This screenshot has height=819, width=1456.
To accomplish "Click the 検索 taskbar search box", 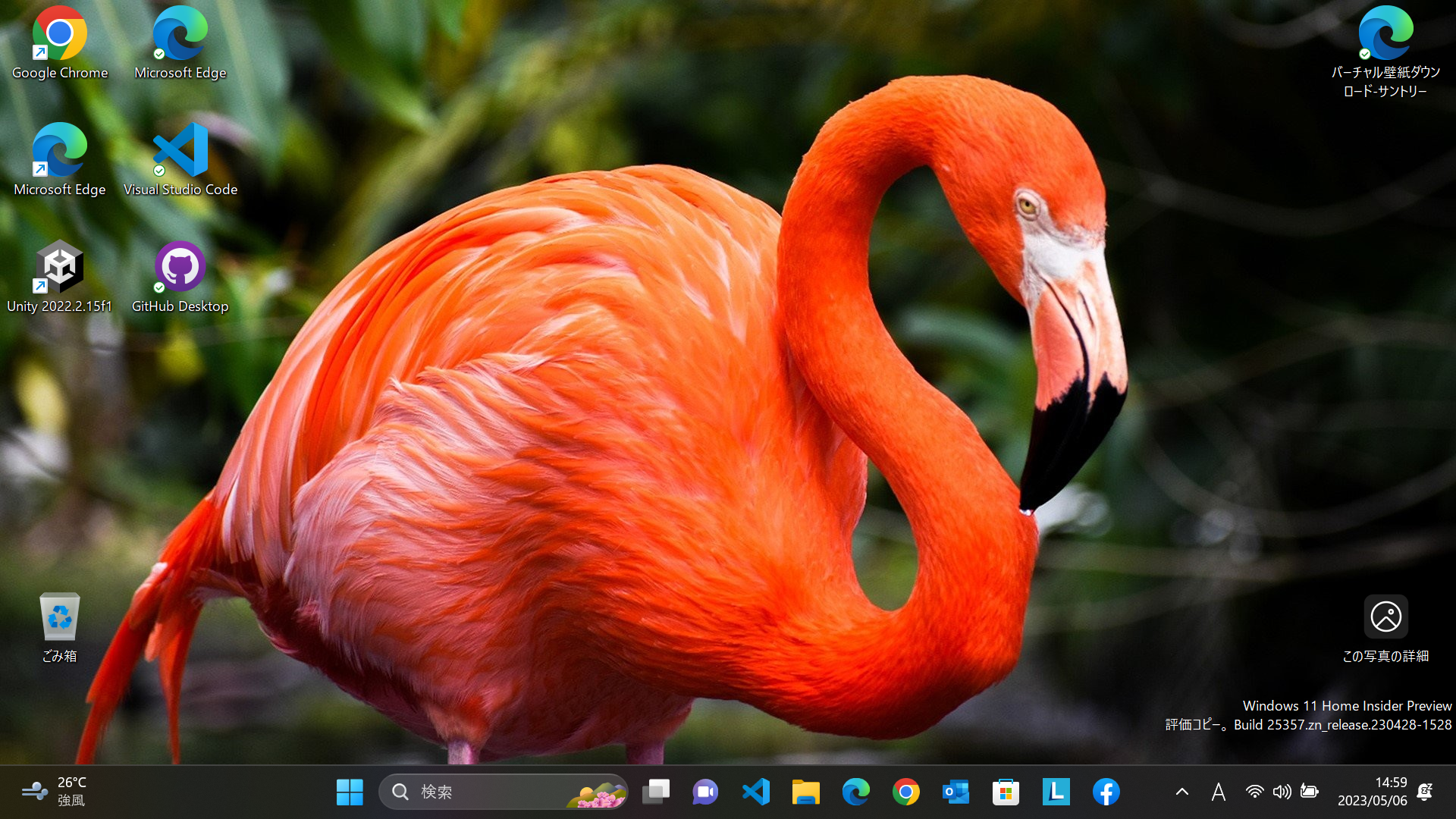I will coord(504,792).
